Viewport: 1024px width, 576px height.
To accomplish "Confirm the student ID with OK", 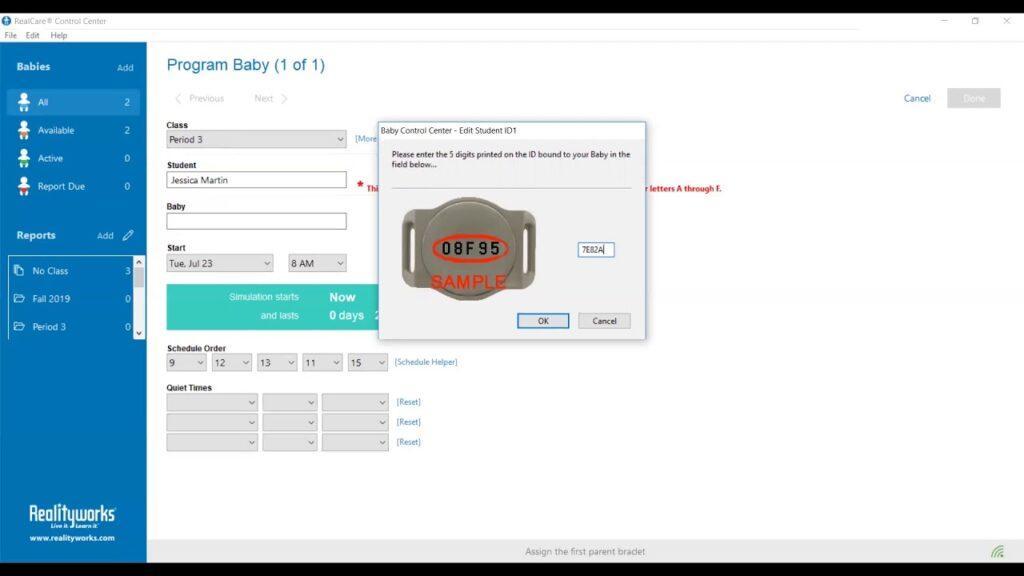I will pos(543,320).
